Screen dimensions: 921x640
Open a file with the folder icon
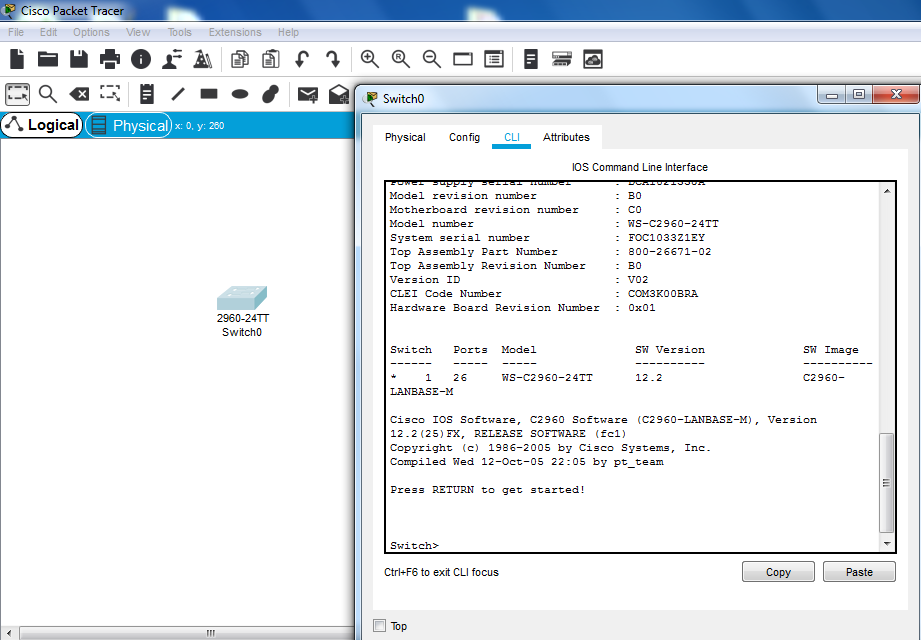(x=47, y=59)
